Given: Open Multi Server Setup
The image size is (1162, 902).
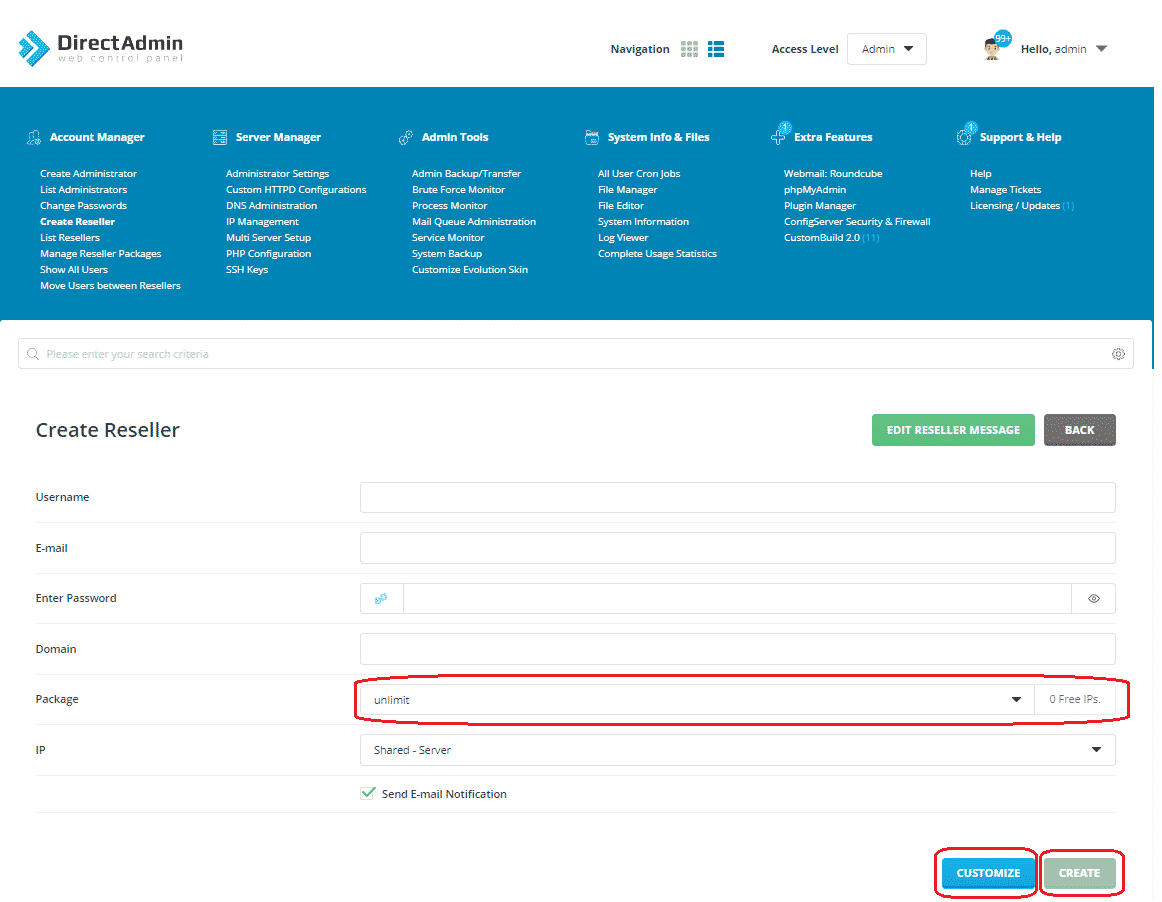Looking at the screenshot, I should coord(268,238).
